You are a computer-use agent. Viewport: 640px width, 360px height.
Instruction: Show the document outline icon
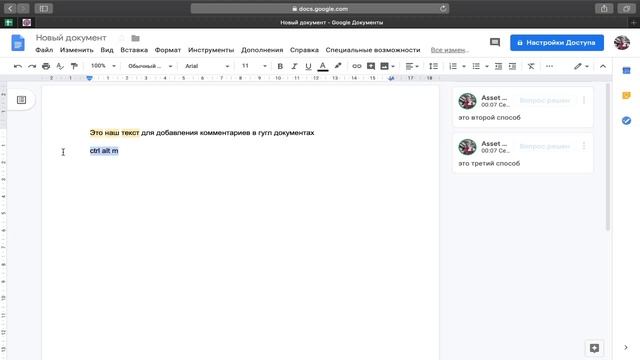pyautogui.click(x=21, y=100)
